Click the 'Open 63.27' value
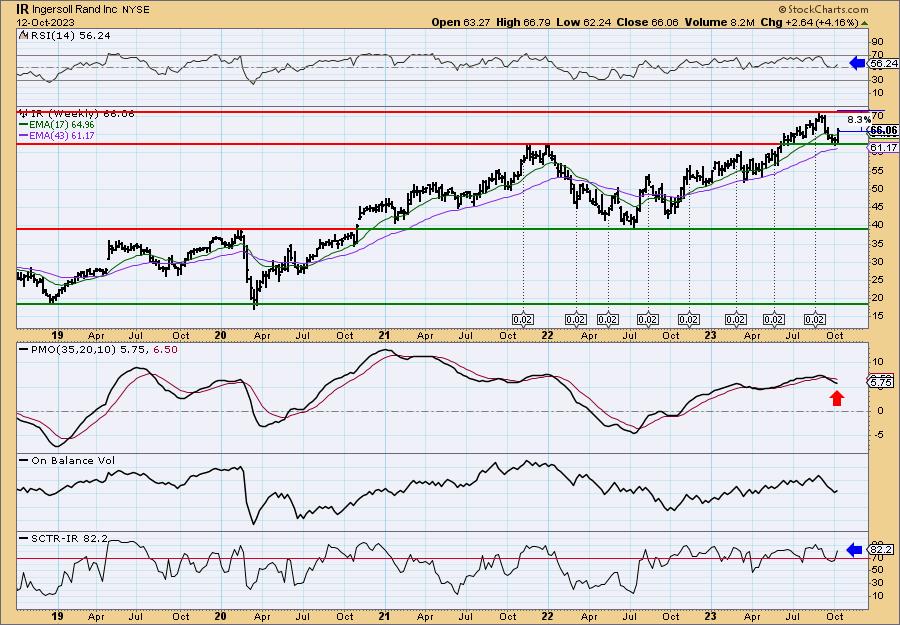The height and width of the screenshot is (625, 900). 459,22
